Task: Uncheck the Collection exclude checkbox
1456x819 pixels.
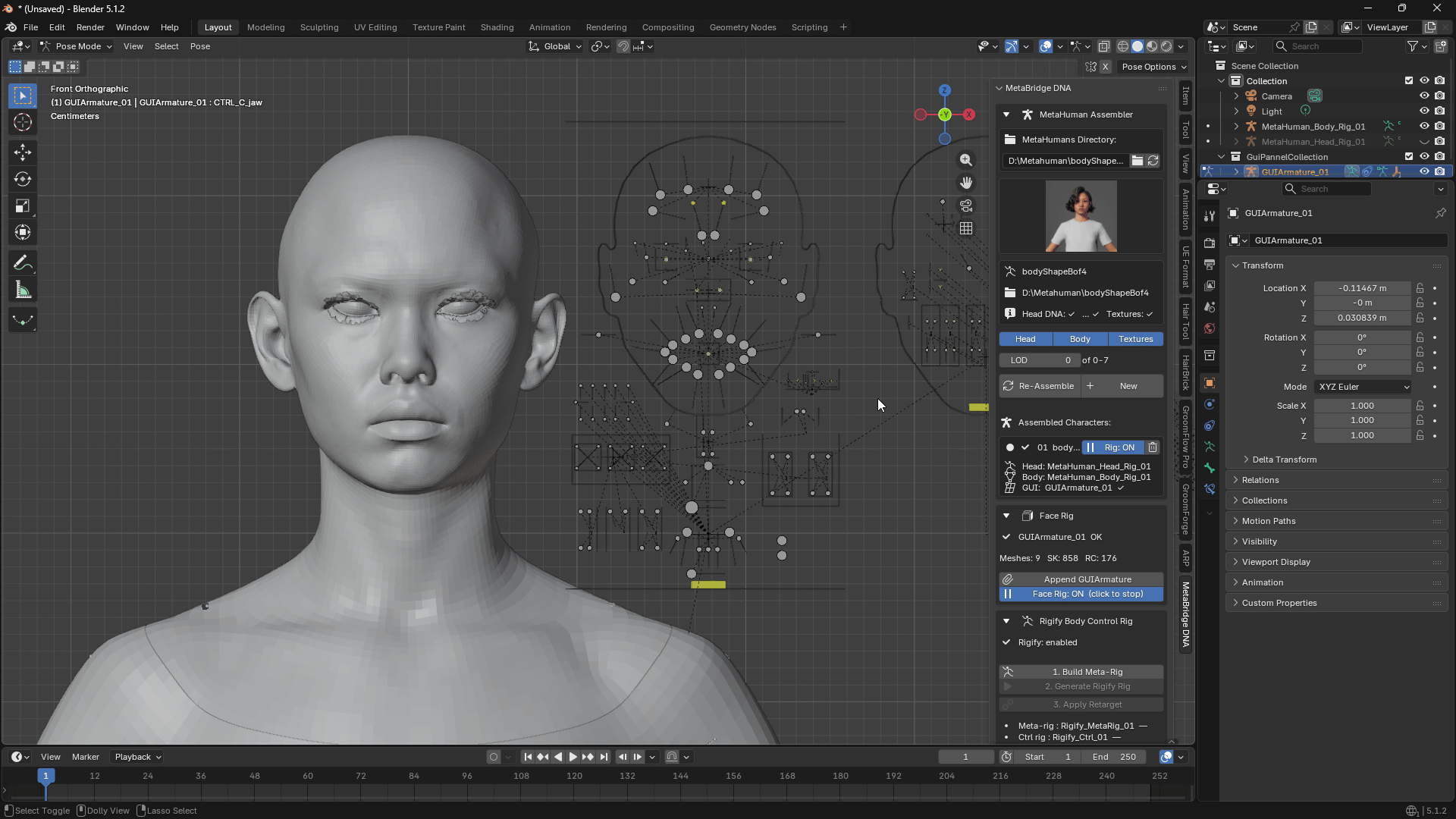Action: pyautogui.click(x=1409, y=81)
